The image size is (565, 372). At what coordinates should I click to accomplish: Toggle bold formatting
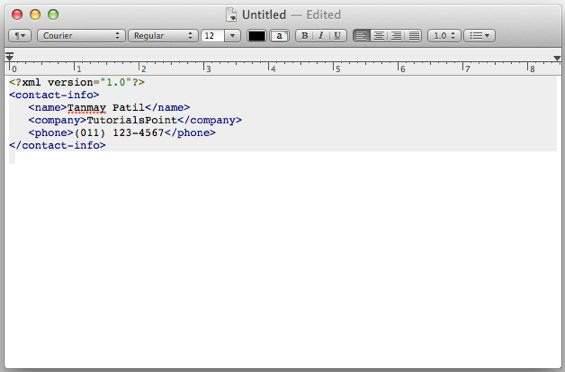click(304, 36)
